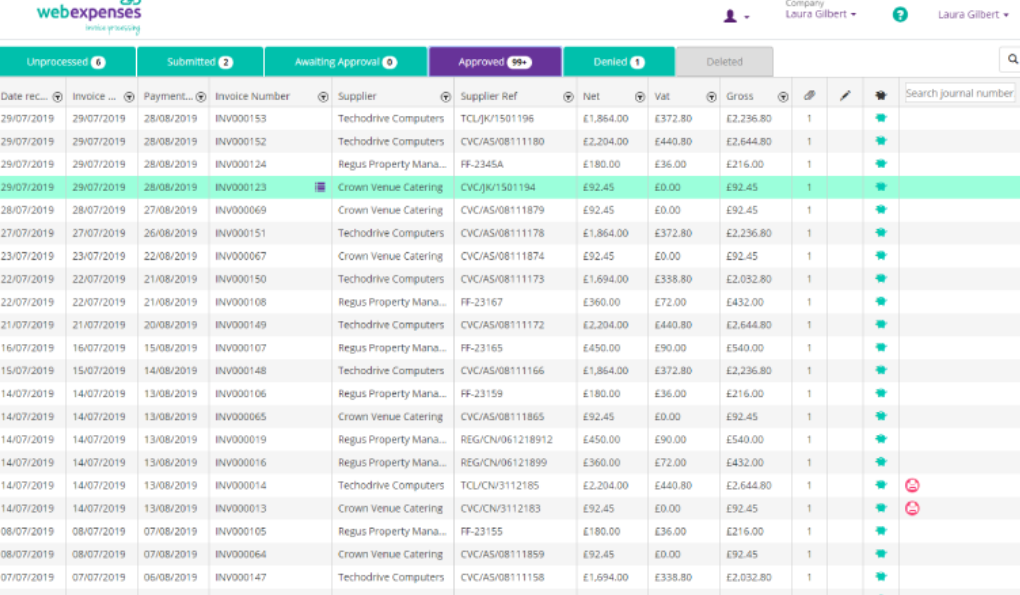Select the Approved tab
The height and width of the screenshot is (595, 1020).
coord(495,62)
